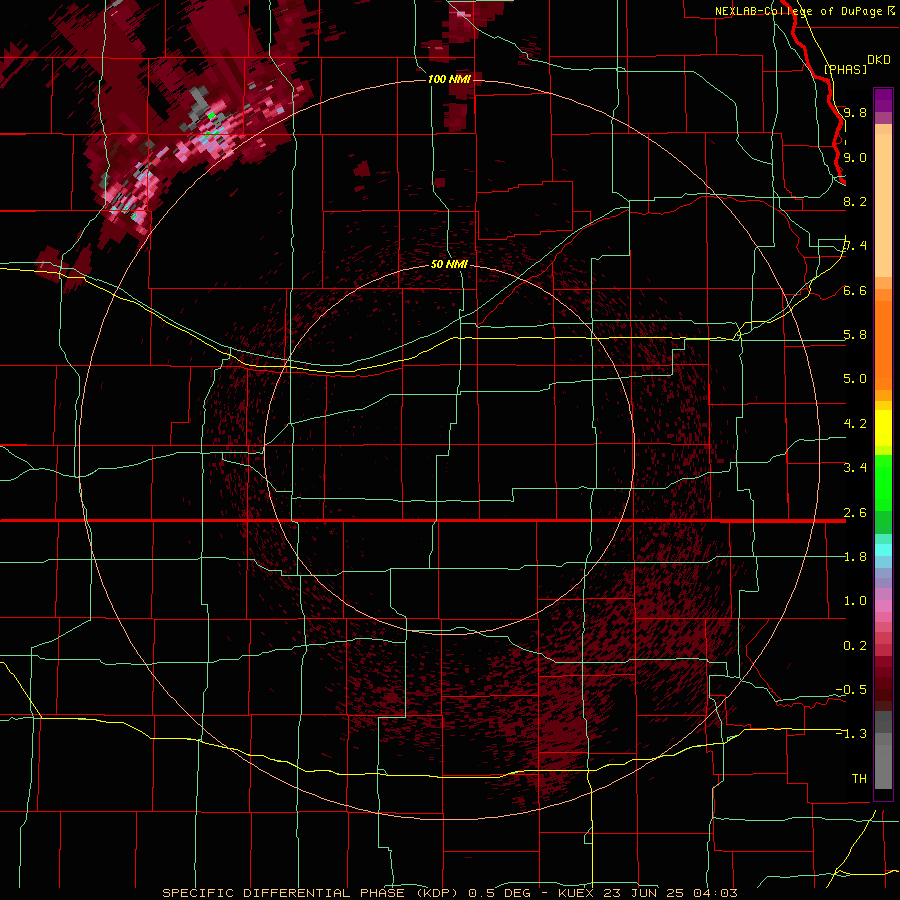Click the "[PHAS]" legend units label
900x900 pixels.
coord(845,69)
